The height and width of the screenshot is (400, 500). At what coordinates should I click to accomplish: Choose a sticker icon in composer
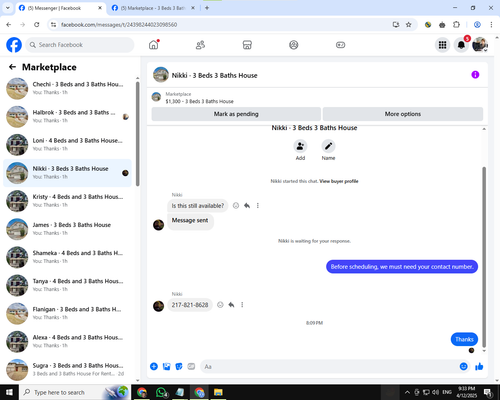coord(179,367)
